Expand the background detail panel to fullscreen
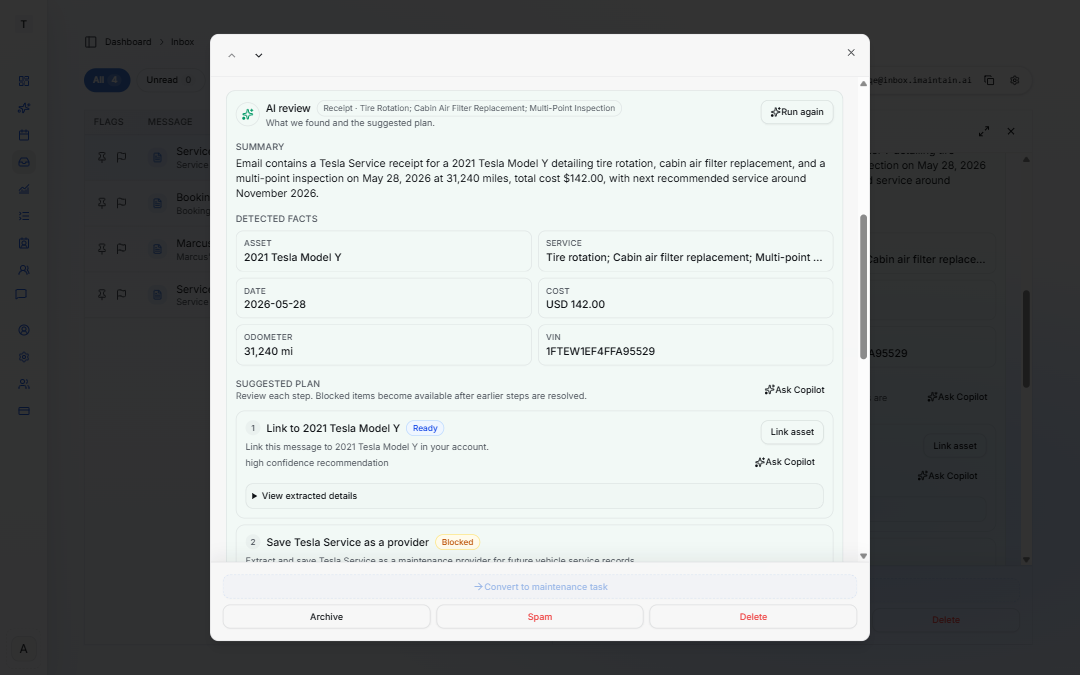This screenshot has width=1080, height=675. (x=984, y=131)
